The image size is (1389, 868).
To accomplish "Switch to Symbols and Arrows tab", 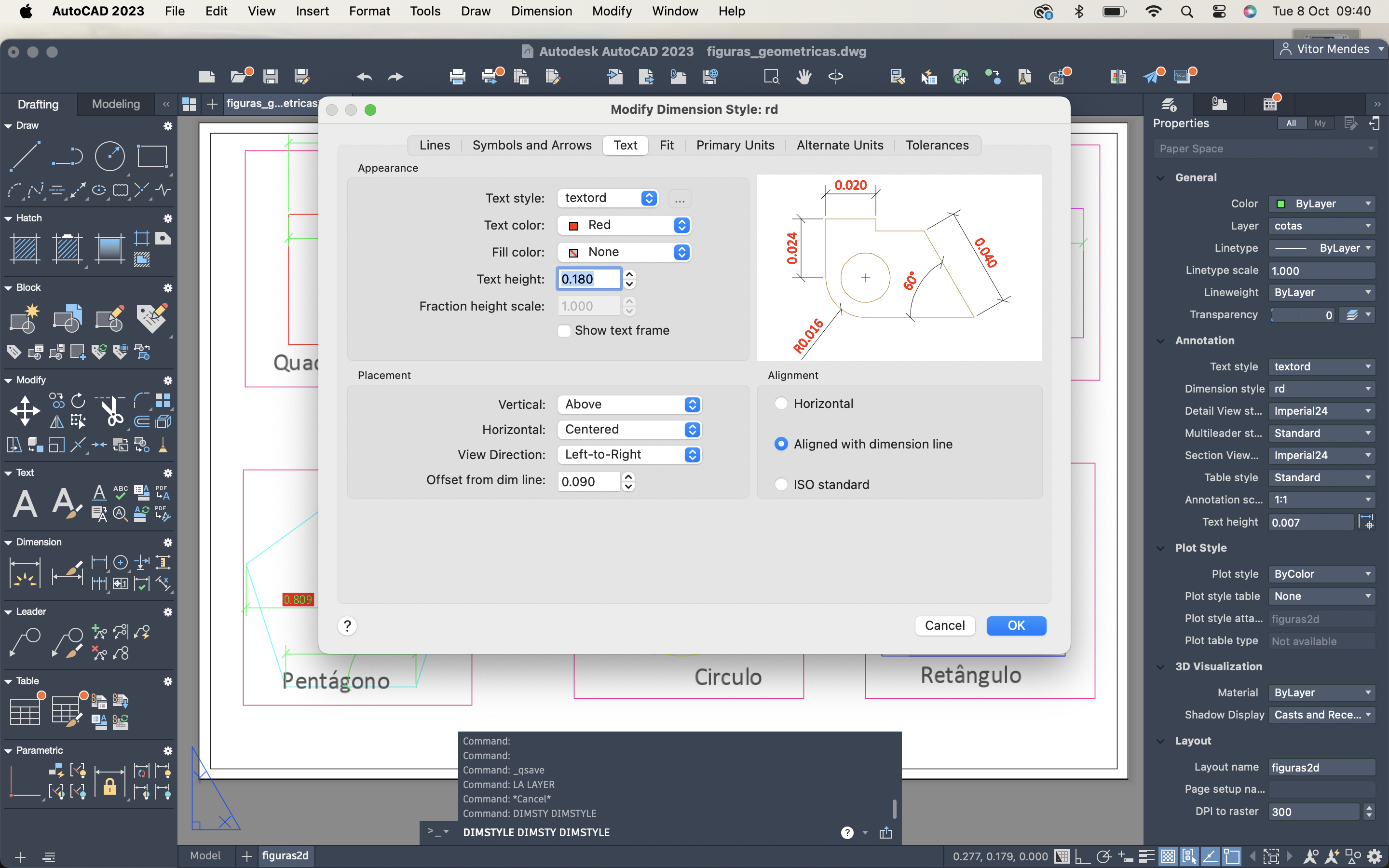I will click(532, 145).
